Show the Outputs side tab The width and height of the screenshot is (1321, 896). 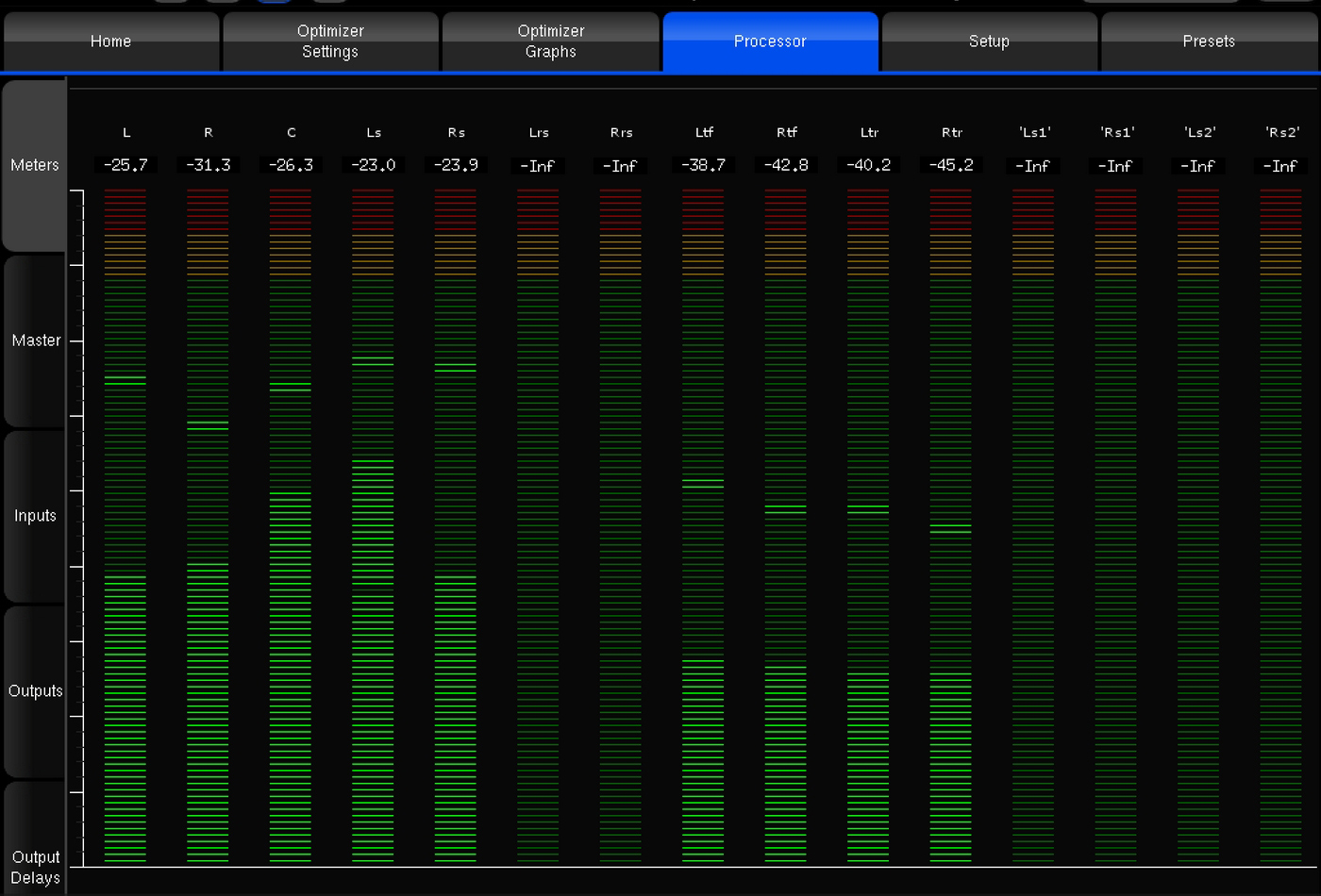[35, 691]
